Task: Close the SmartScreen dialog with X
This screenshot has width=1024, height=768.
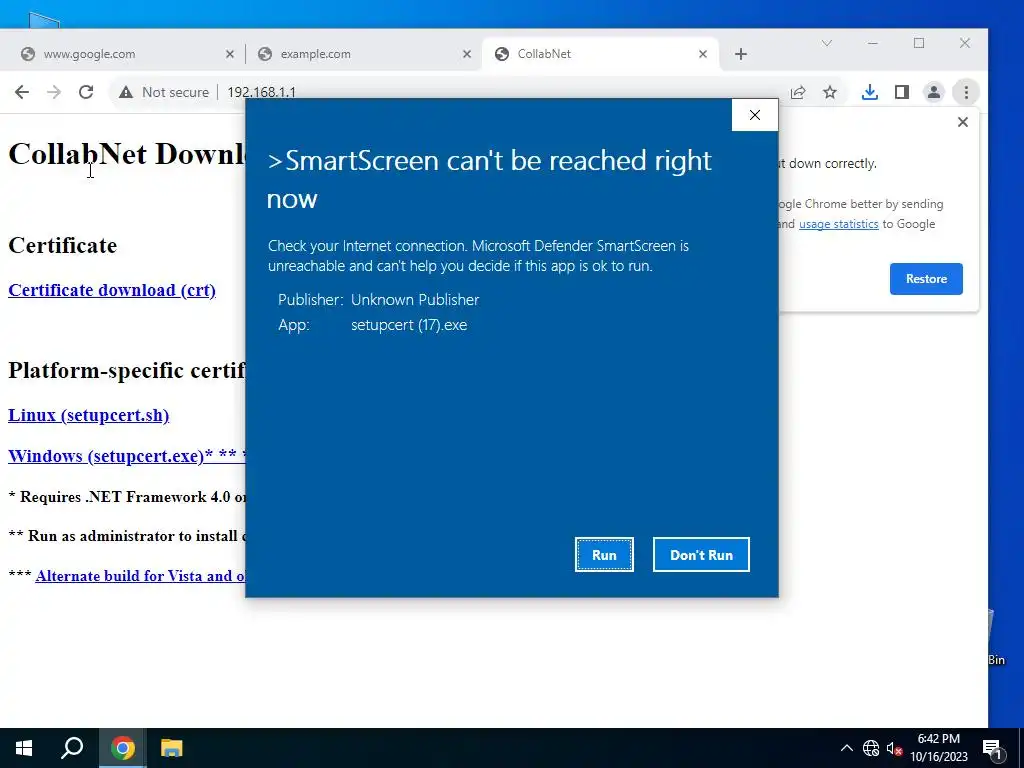Action: pos(755,115)
